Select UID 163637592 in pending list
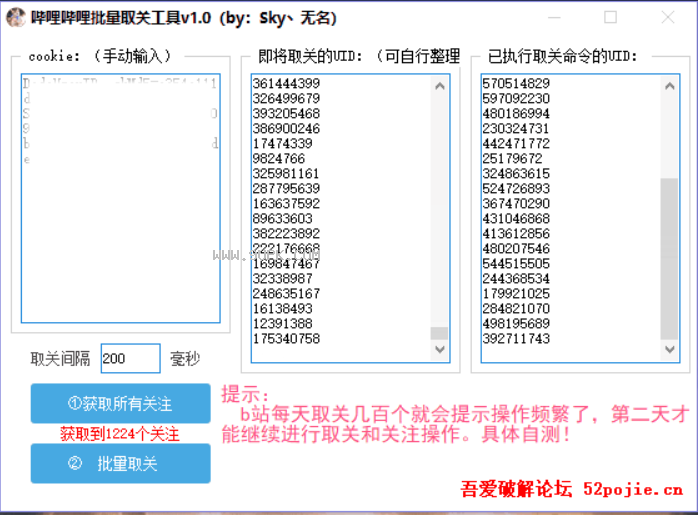The image size is (698, 515). click(x=286, y=203)
